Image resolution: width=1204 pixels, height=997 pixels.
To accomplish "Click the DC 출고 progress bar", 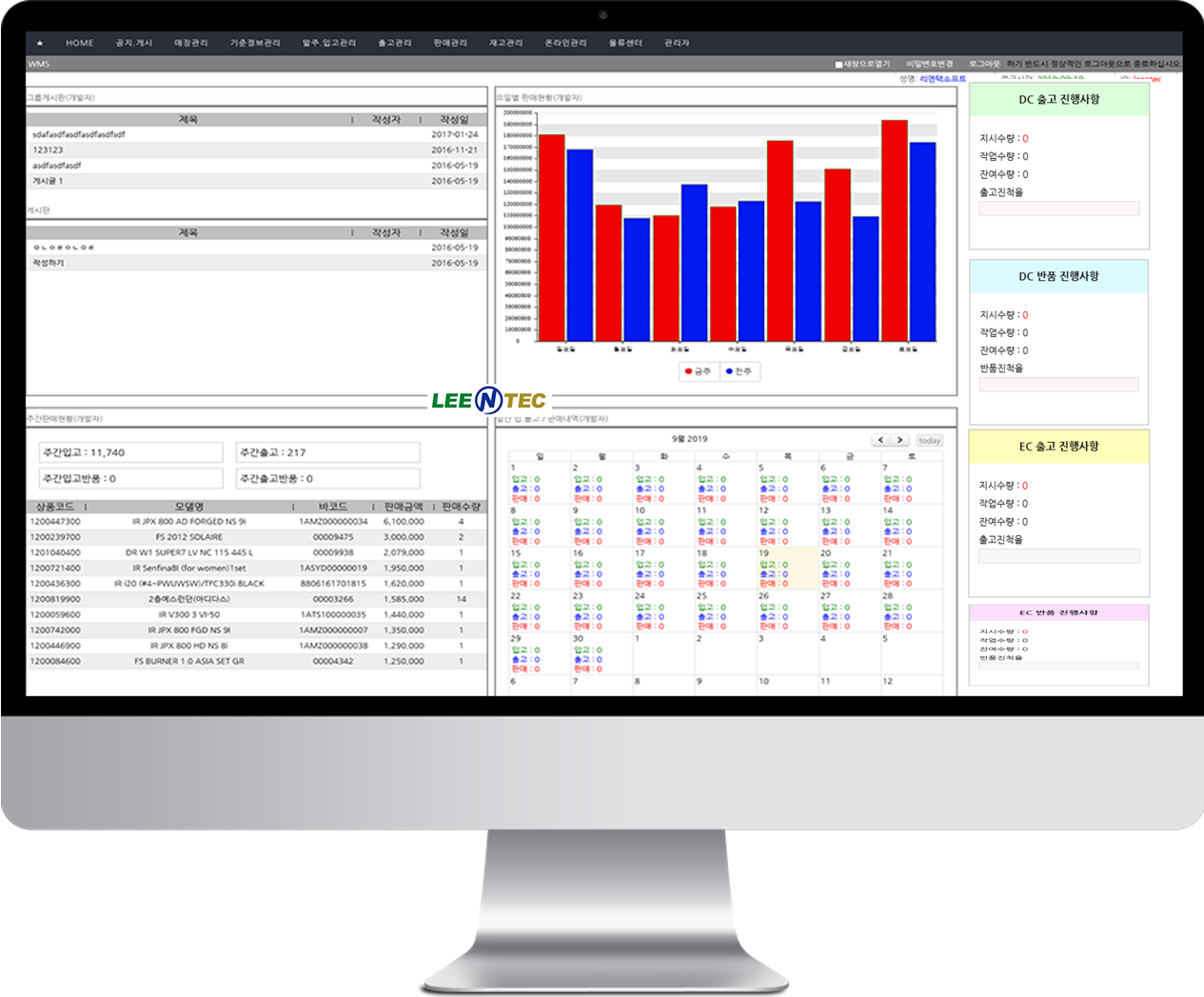I will (x=1058, y=209).
